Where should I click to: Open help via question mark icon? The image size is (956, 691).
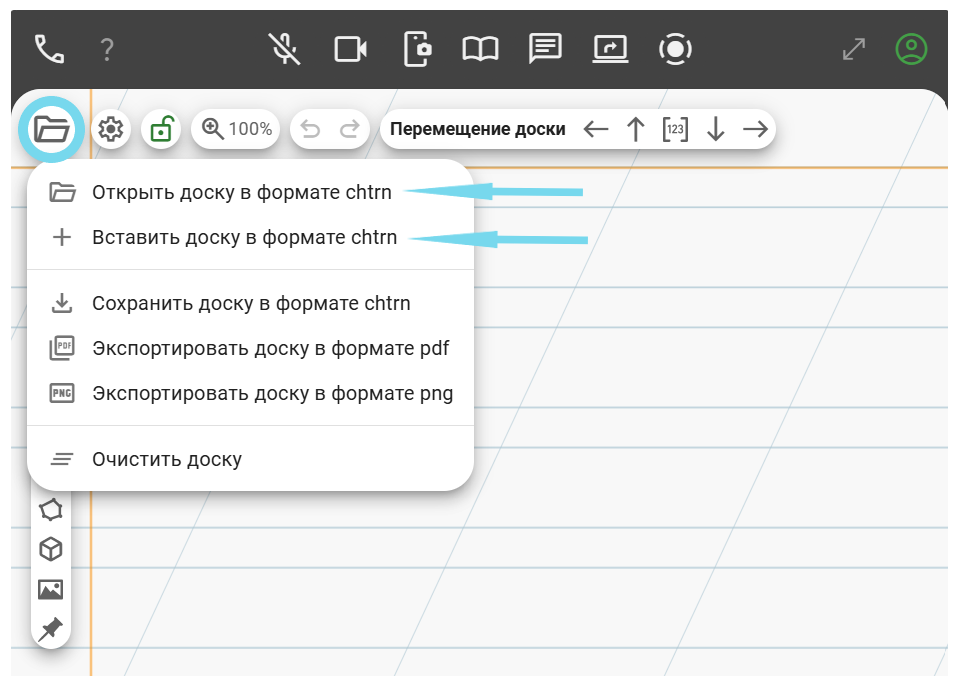pos(108,49)
